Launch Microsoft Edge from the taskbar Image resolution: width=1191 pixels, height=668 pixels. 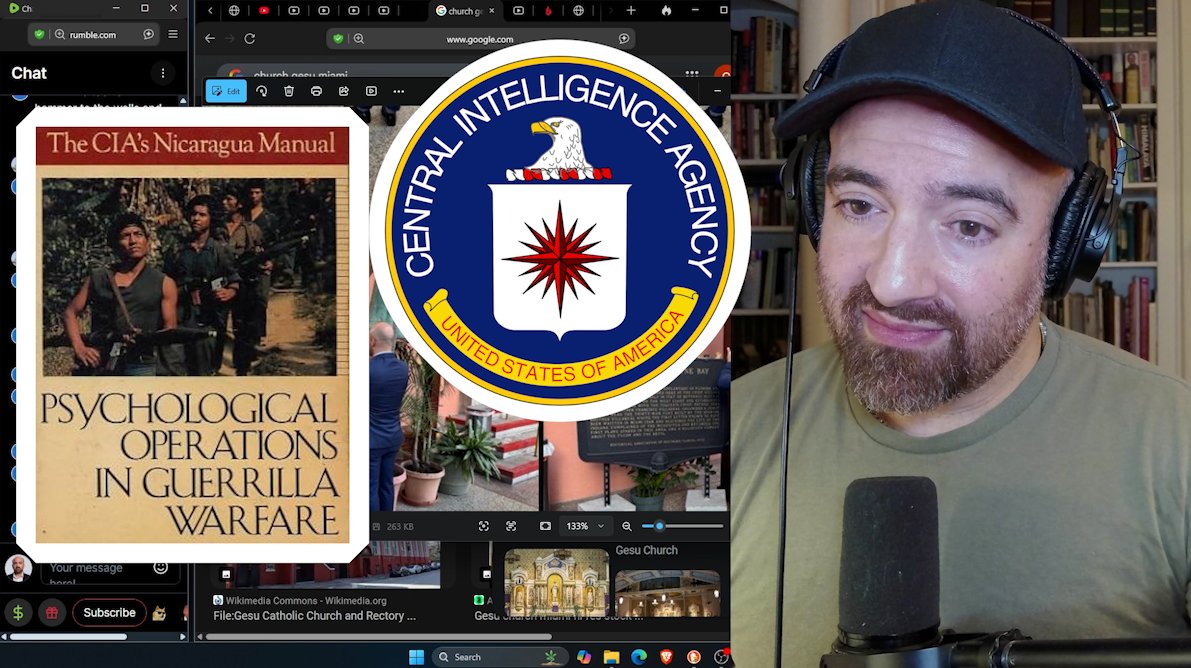(639, 657)
